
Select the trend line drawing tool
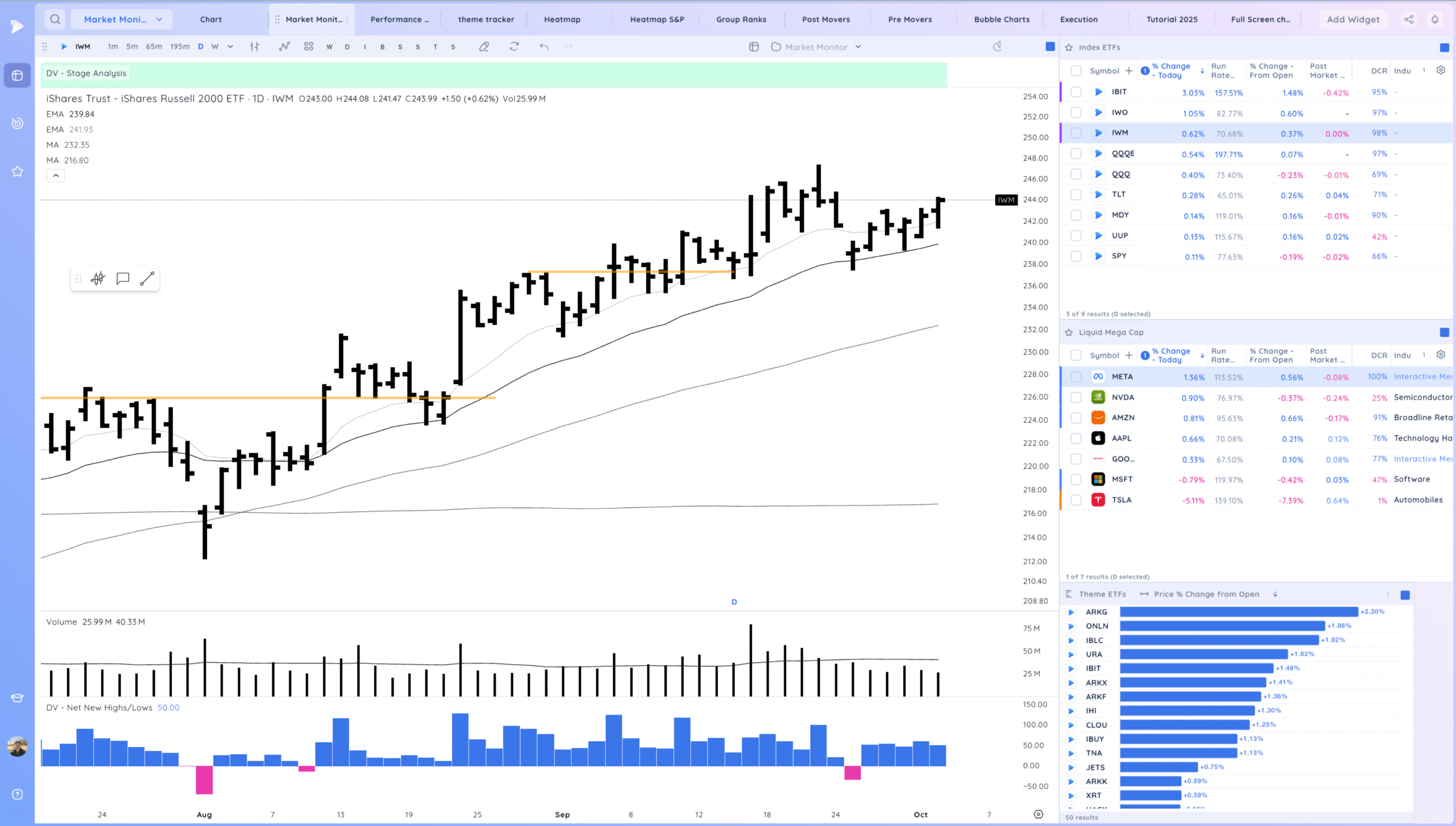tap(147, 279)
